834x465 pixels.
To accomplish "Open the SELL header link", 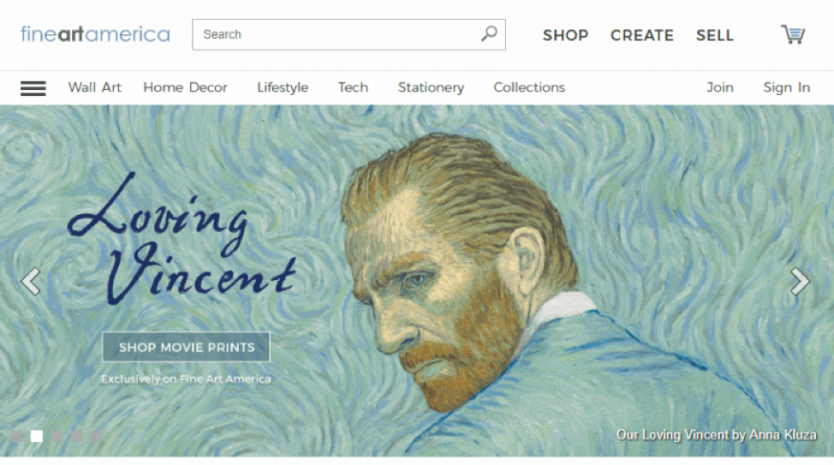I will point(715,35).
